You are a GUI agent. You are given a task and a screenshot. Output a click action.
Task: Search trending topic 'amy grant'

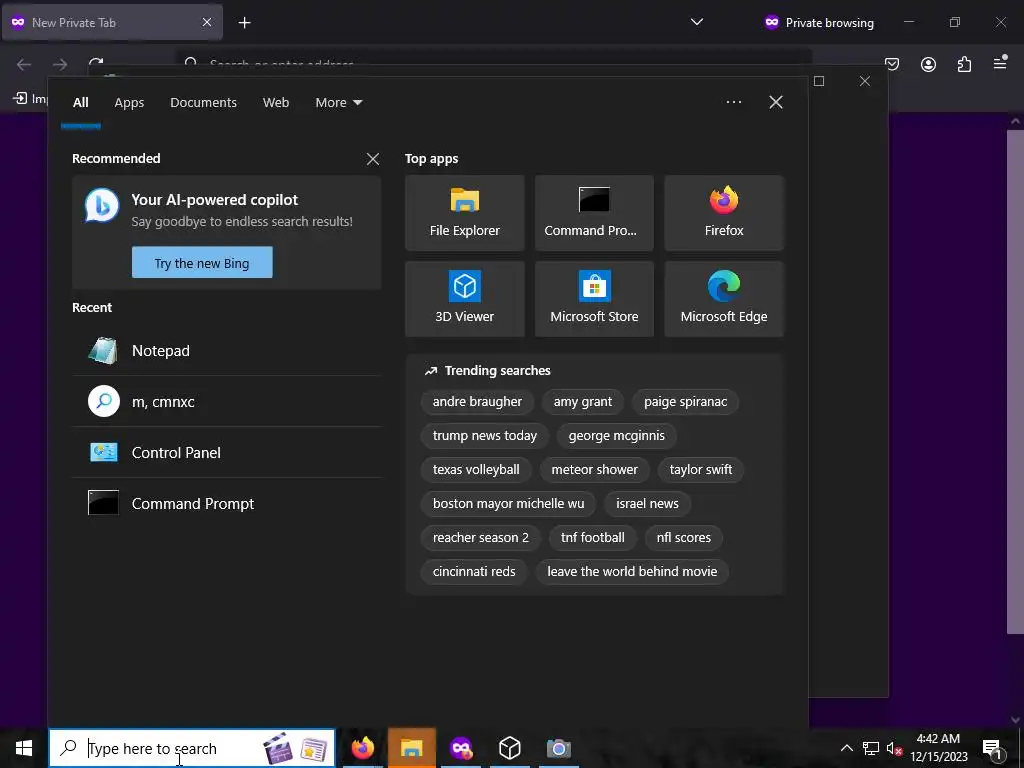(583, 402)
